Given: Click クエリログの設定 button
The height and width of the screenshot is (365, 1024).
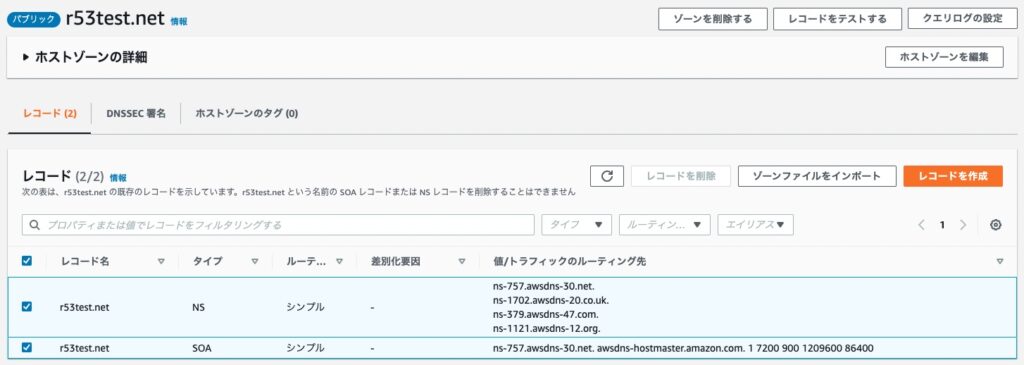Looking at the screenshot, I should (x=963, y=18).
